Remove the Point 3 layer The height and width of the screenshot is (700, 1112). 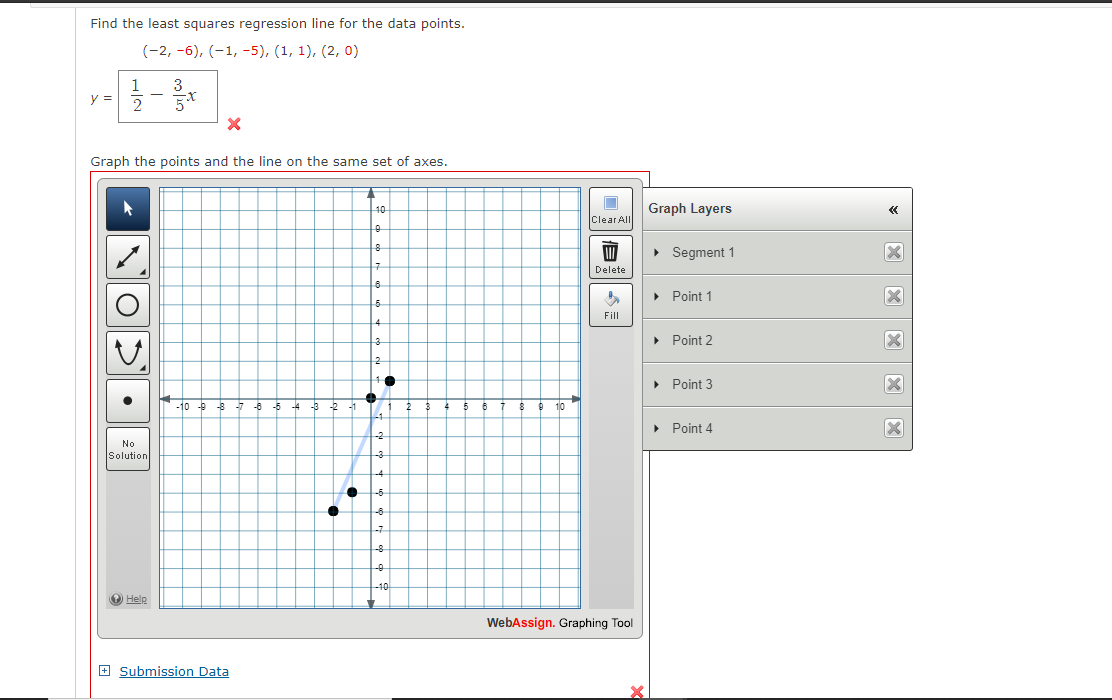click(894, 384)
